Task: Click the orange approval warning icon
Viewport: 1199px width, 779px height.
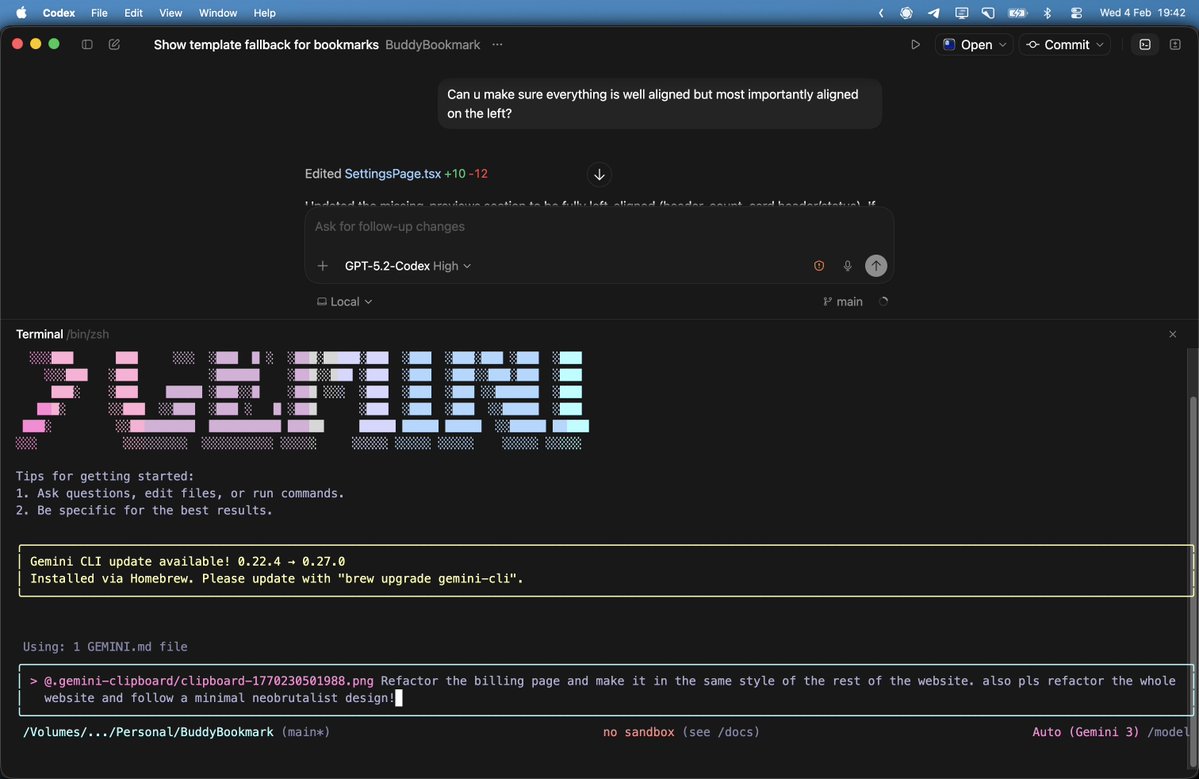Action: click(x=819, y=265)
